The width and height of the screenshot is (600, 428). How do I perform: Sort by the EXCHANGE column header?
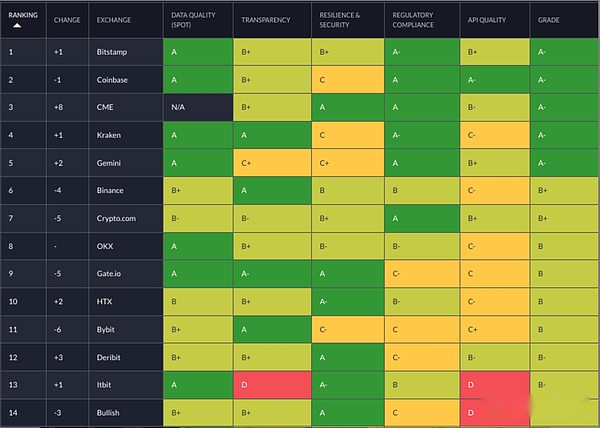114,20
